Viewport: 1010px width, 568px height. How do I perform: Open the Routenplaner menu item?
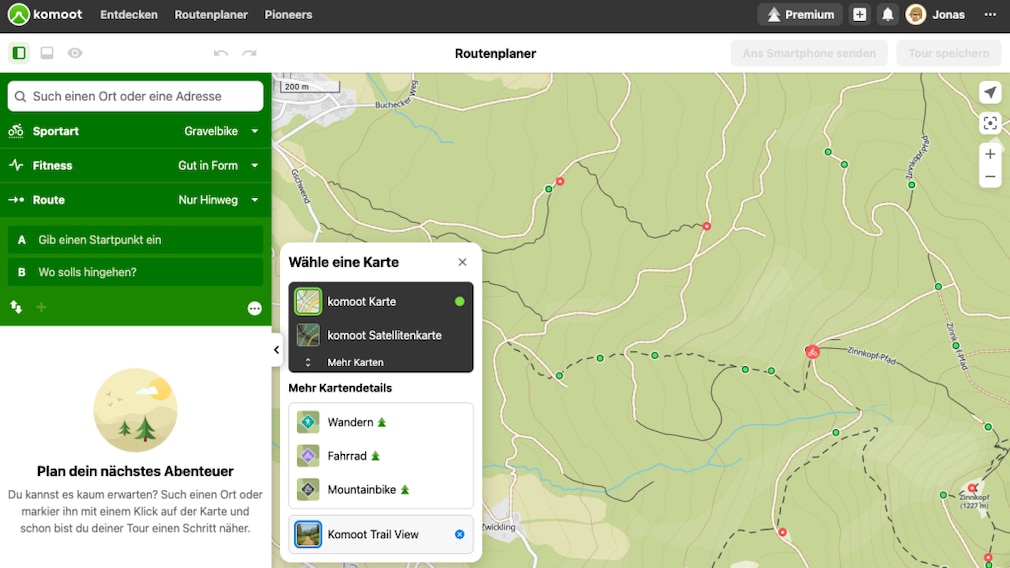pyautogui.click(x=211, y=14)
